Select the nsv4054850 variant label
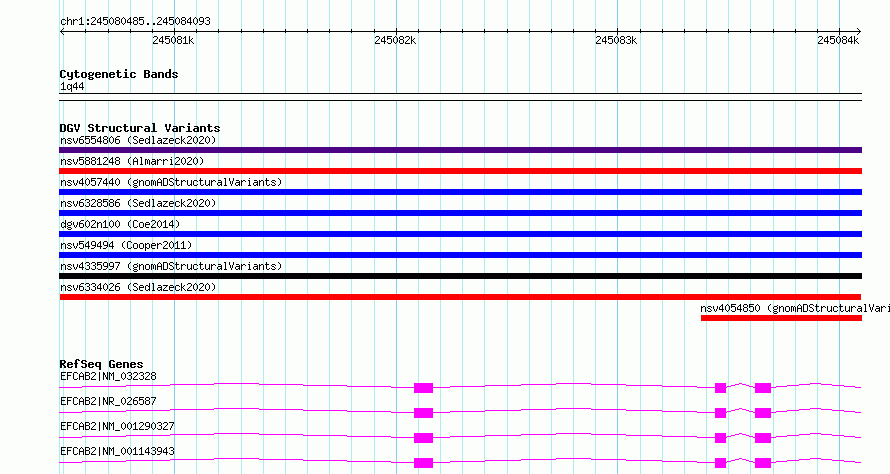This screenshot has height=474, width=890. point(795,308)
